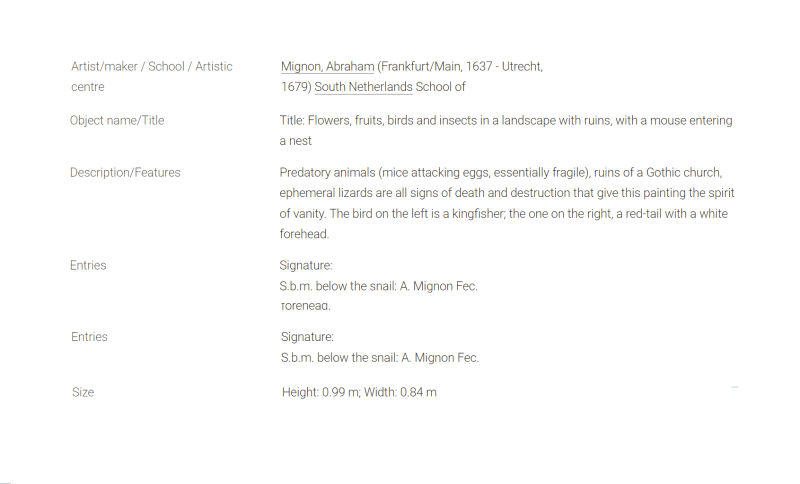This screenshot has width=800, height=484.
Task: Click the small dash mark beside the Size row
Action: click(x=734, y=387)
